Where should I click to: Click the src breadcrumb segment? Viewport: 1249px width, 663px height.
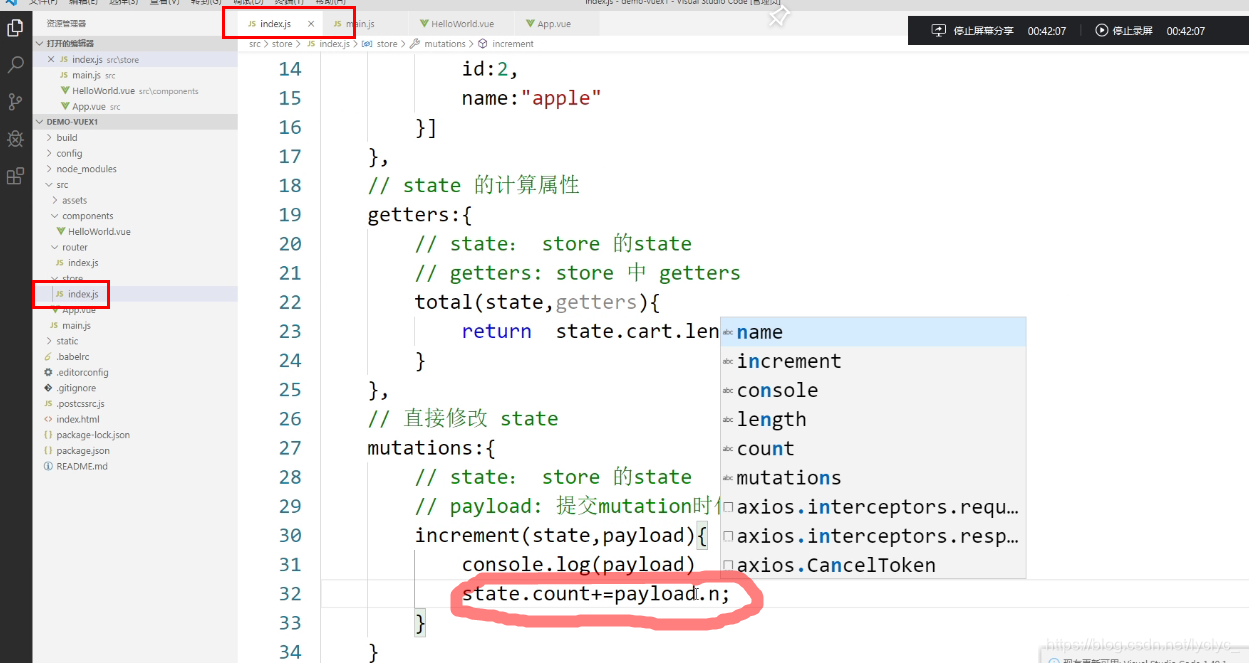[x=255, y=44]
